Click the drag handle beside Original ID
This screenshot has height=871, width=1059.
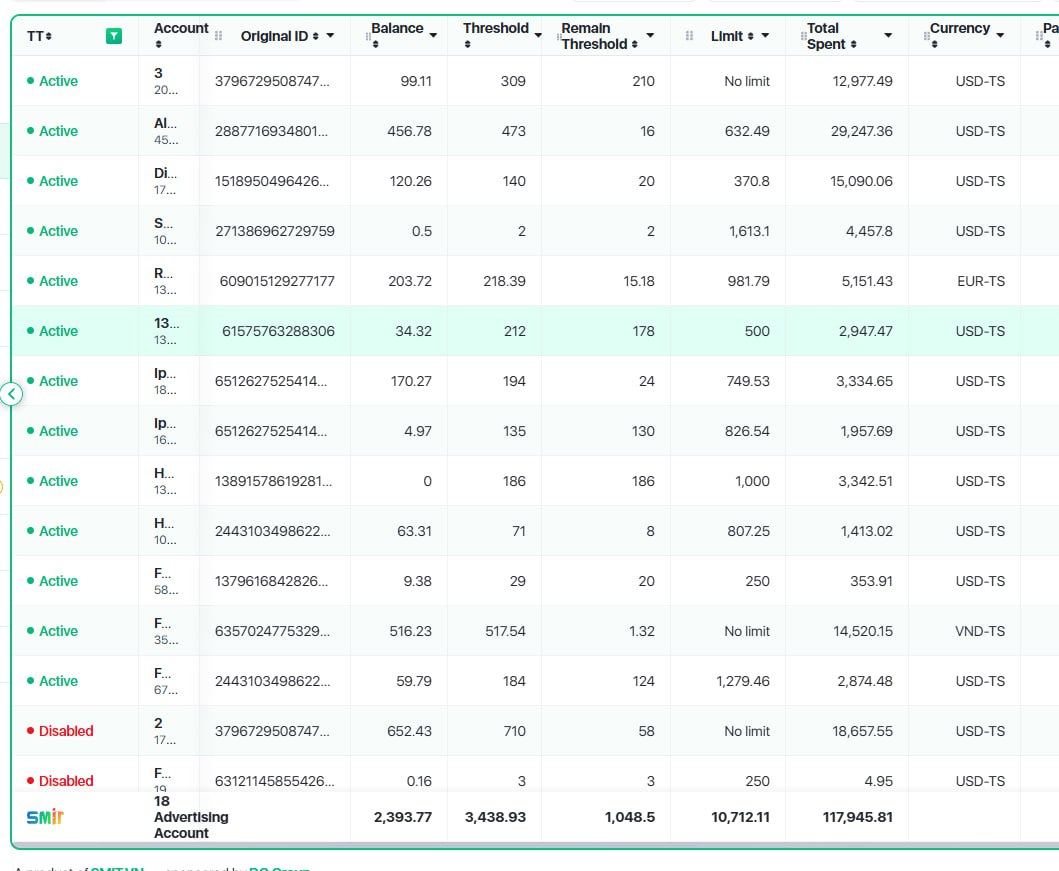218,36
